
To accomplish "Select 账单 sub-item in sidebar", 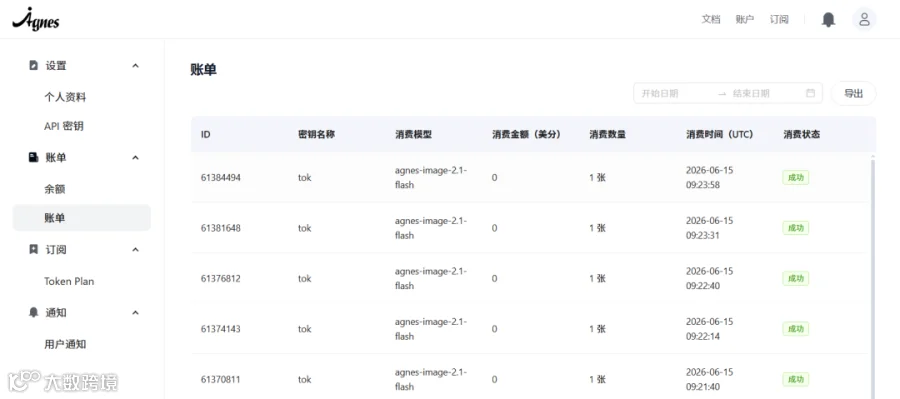I will [x=82, y=218].
